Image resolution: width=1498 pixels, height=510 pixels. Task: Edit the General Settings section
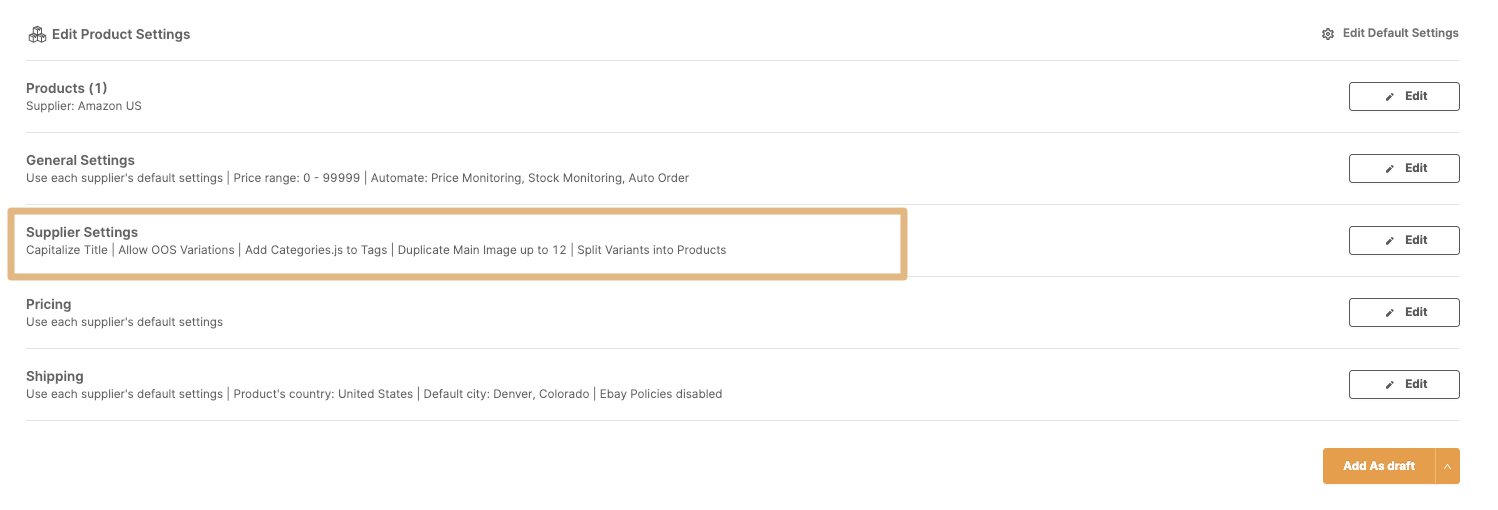1404,168
